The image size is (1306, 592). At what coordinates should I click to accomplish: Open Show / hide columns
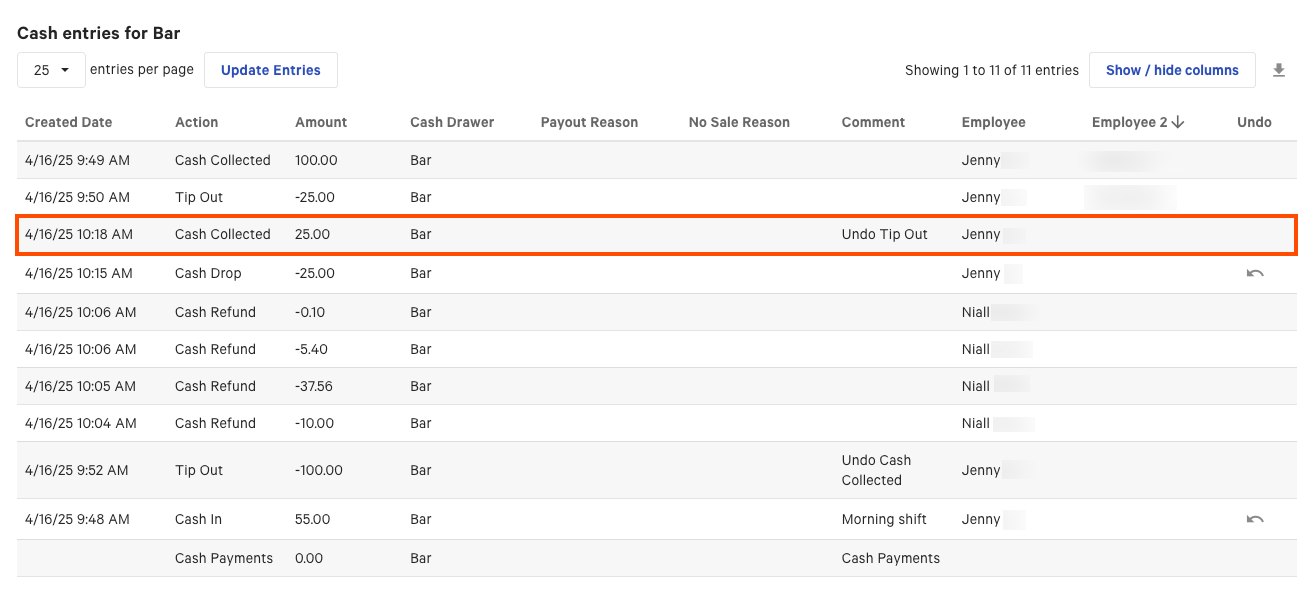(x=1172, y=70)
